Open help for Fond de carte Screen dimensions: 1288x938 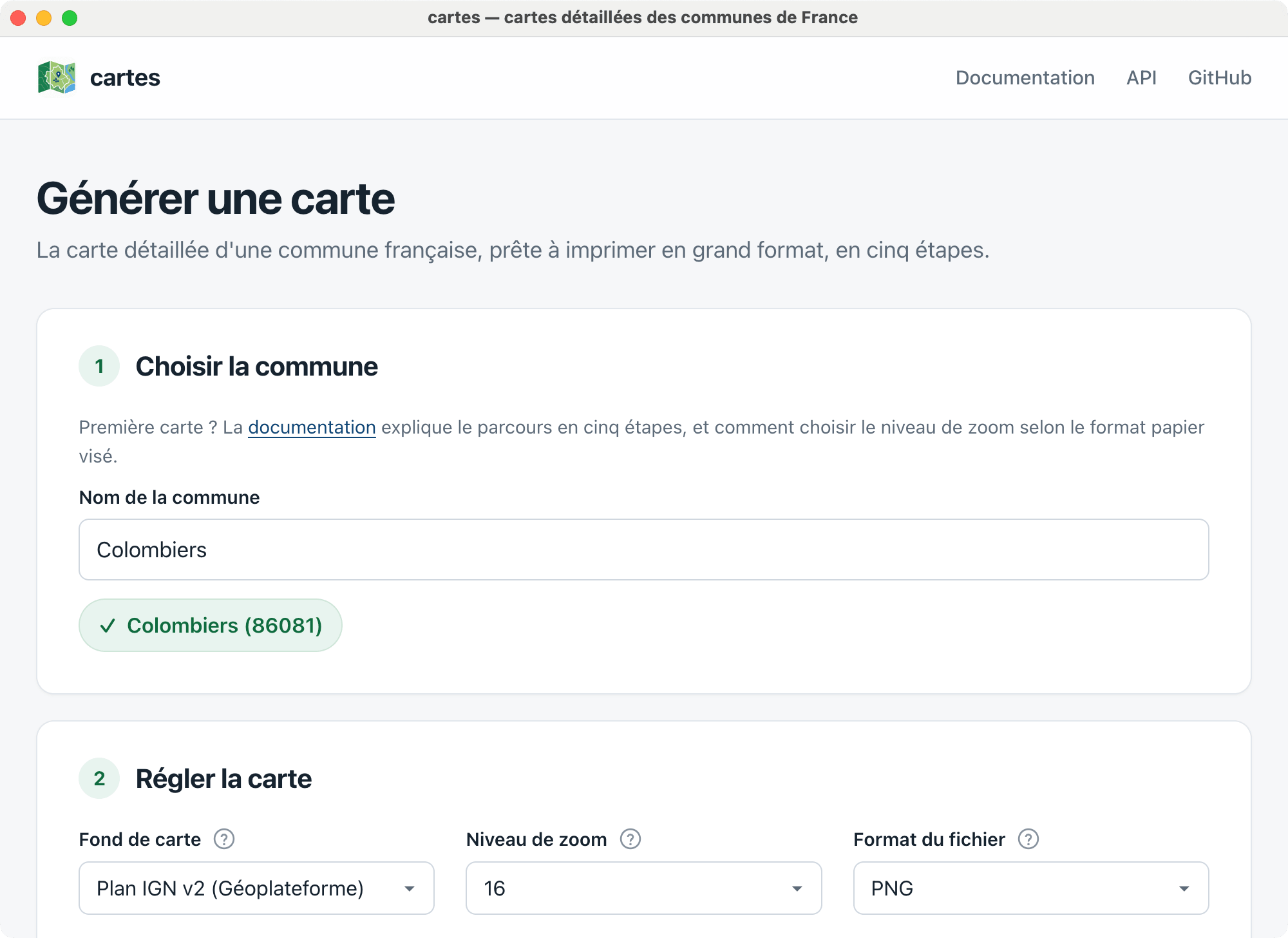(223, 839)
